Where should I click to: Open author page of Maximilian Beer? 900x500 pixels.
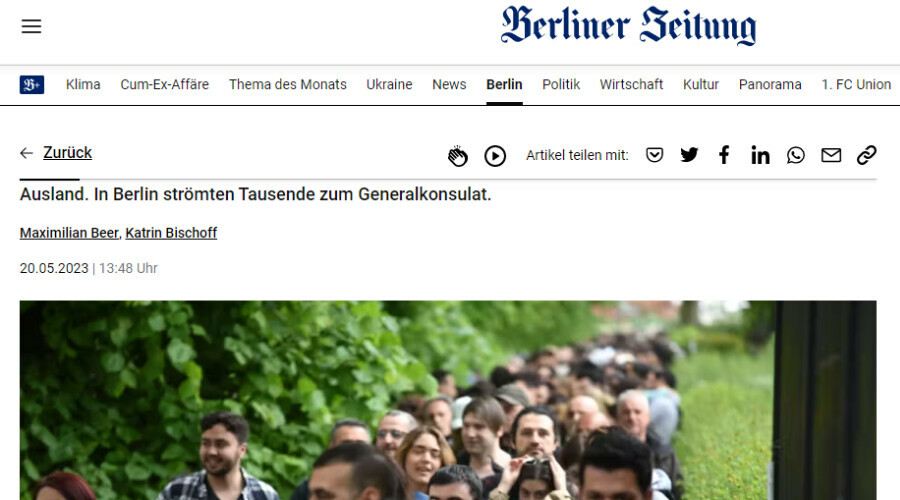click(x=69, y=233)
